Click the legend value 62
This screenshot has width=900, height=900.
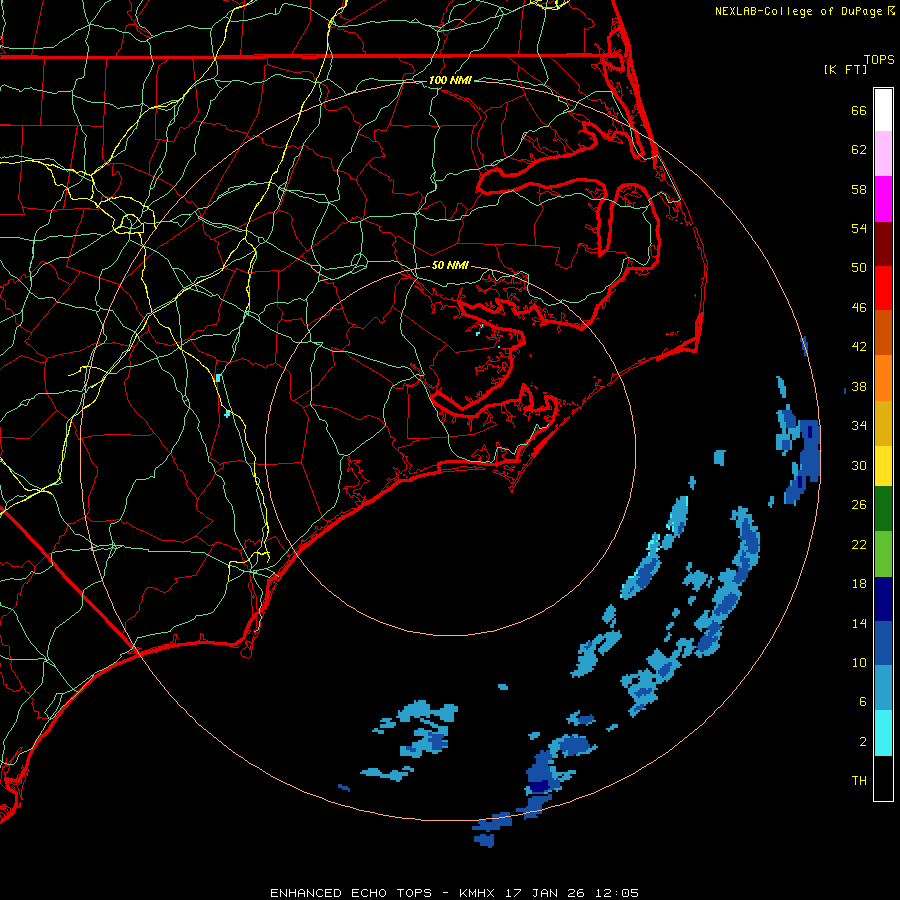[x=859, y=150]
